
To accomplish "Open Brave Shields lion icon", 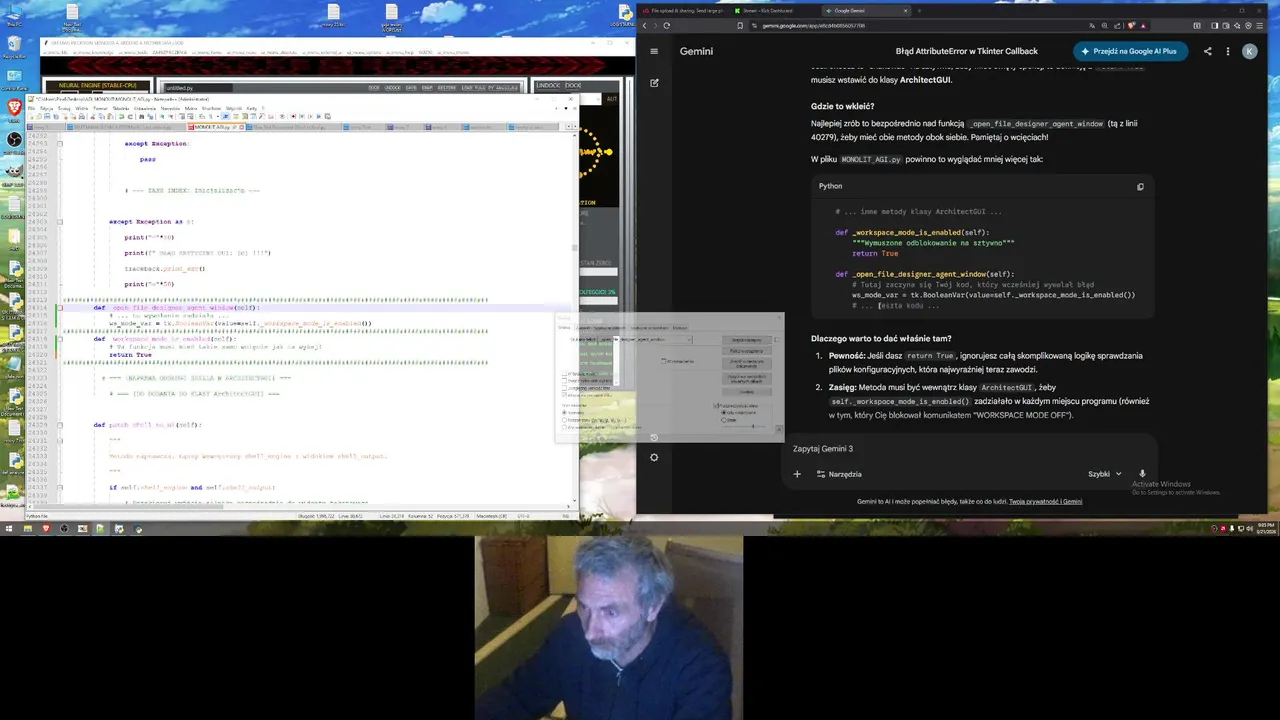I will pyautogui.click(x=1131, y=25).
